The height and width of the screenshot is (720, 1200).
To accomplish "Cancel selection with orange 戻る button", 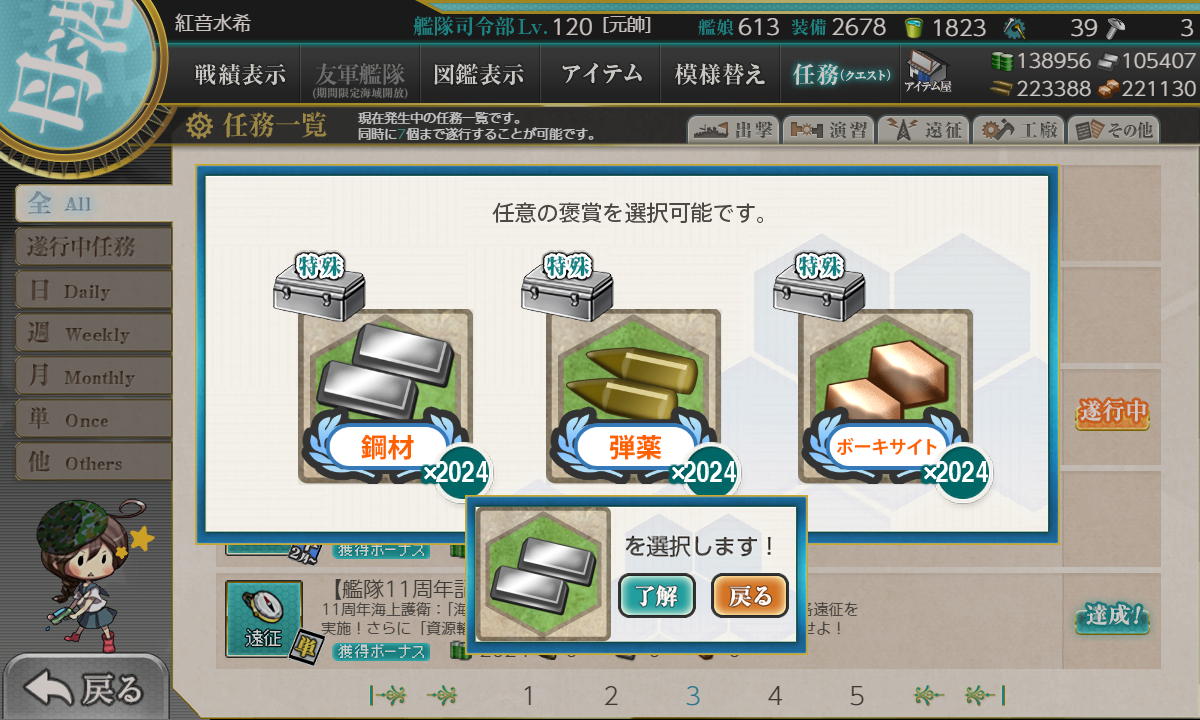I will tap(750, 596).
